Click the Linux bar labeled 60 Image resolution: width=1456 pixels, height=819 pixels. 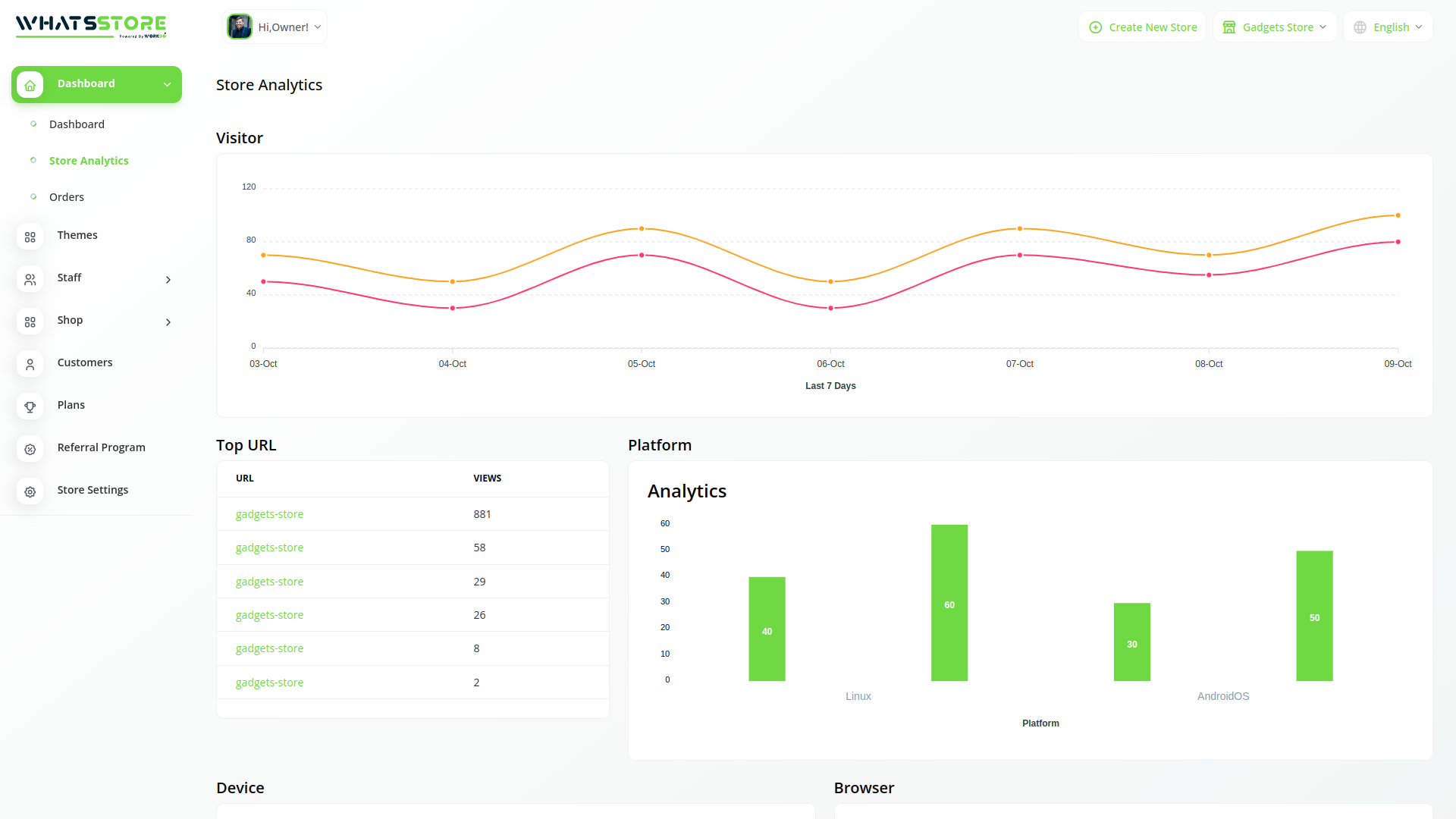pos(949,603)
